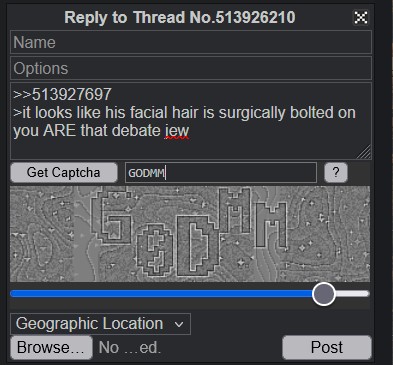Image resolution: width=393 pixels, height=365 pixels.
Task: Click the blue filled portion of the slider track
Action: coord(161,294)
